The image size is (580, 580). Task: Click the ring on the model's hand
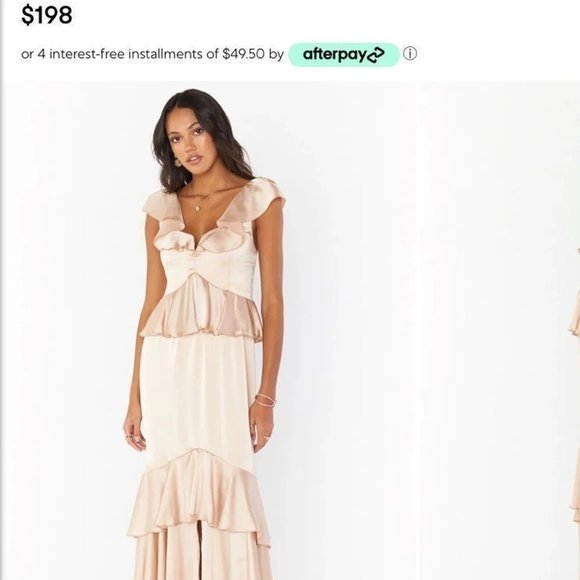(265, 439)
